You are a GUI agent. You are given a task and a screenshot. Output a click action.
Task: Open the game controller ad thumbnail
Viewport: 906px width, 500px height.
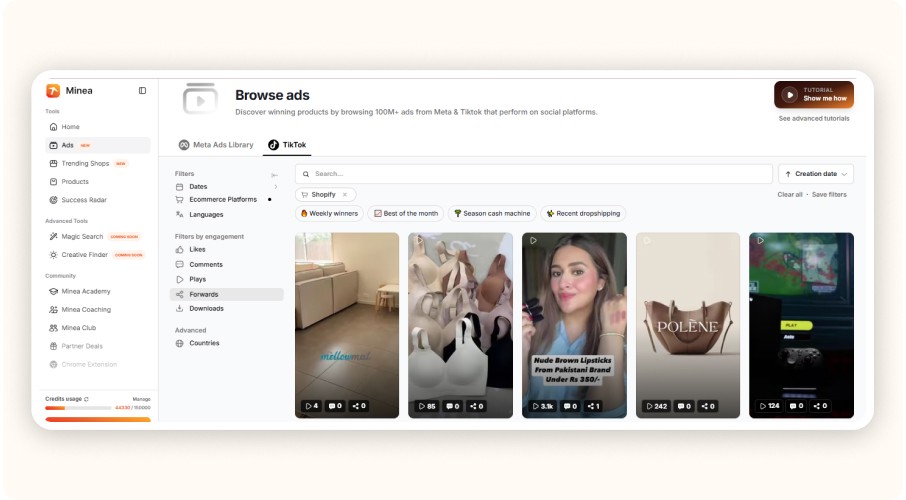click(801, 325)
